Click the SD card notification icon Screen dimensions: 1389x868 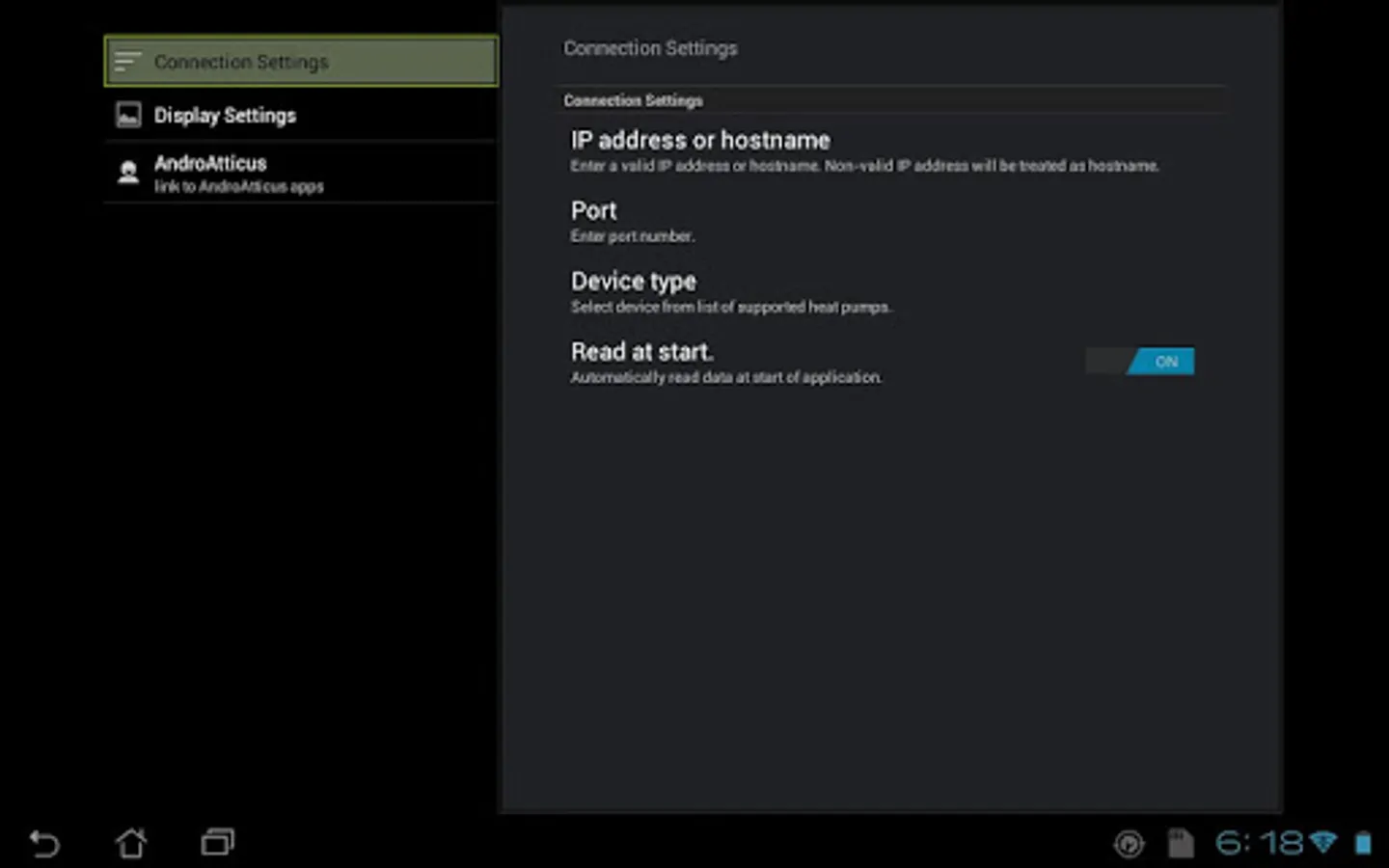(1180, 843)
